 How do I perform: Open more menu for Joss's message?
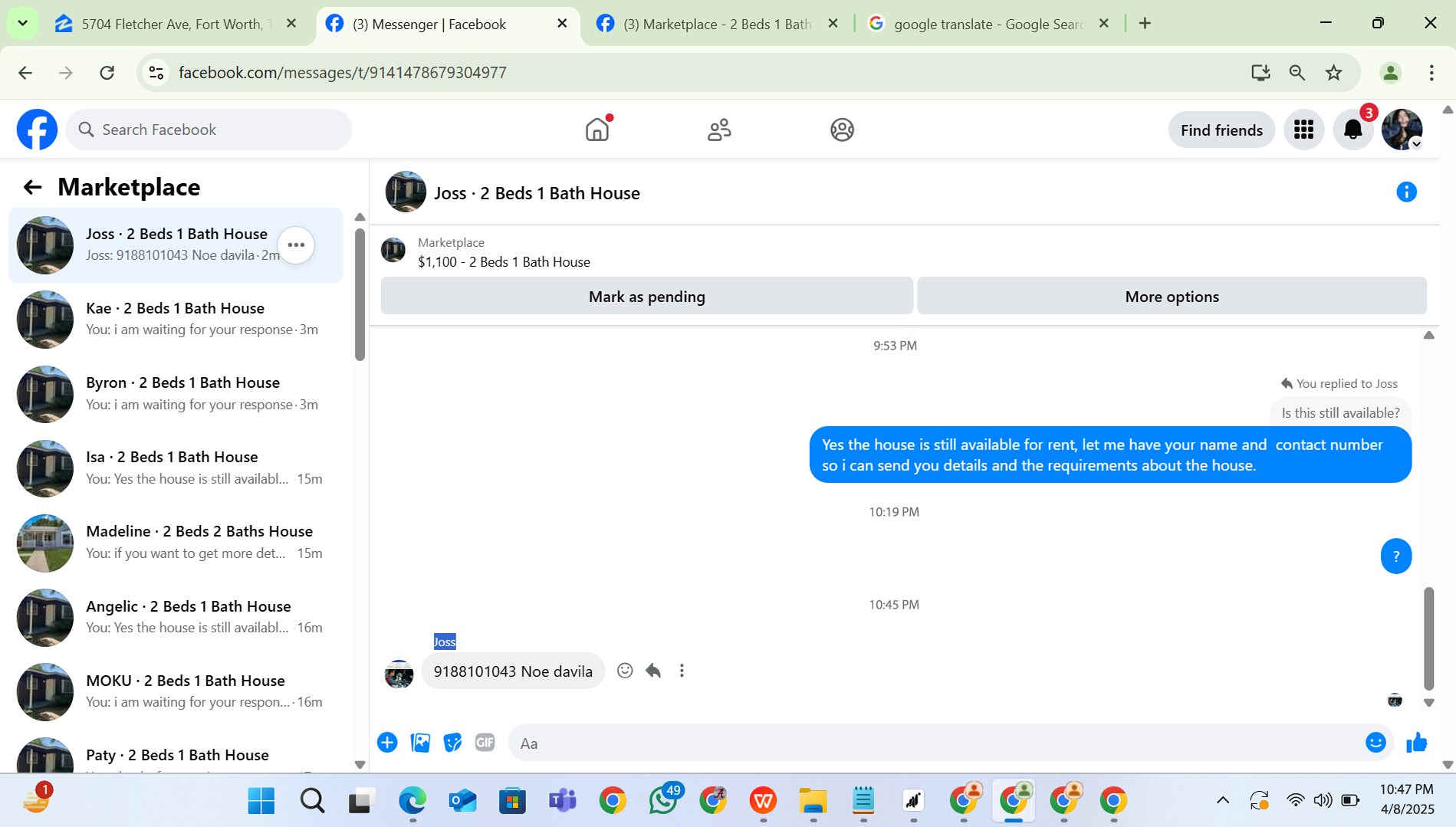pos(682,671)
